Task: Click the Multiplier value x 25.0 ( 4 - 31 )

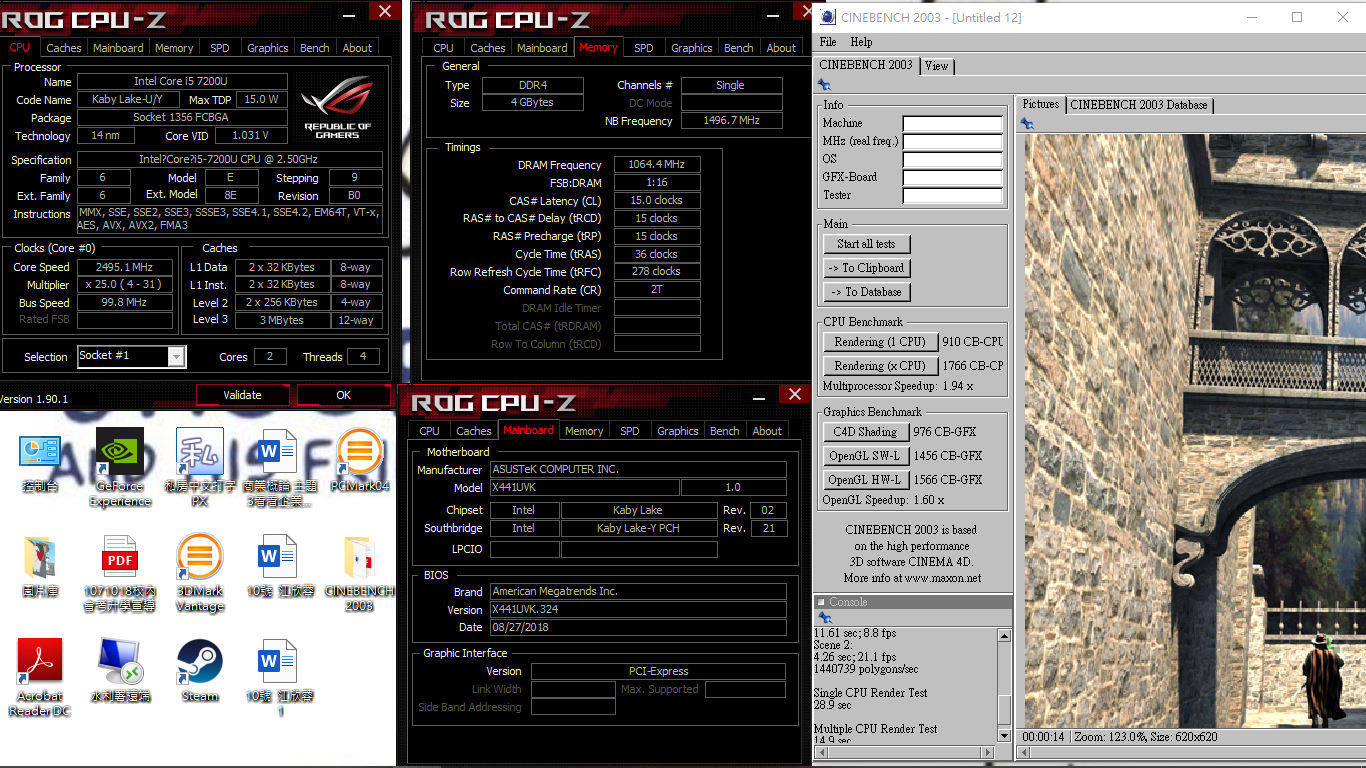Action: [125, 285]
